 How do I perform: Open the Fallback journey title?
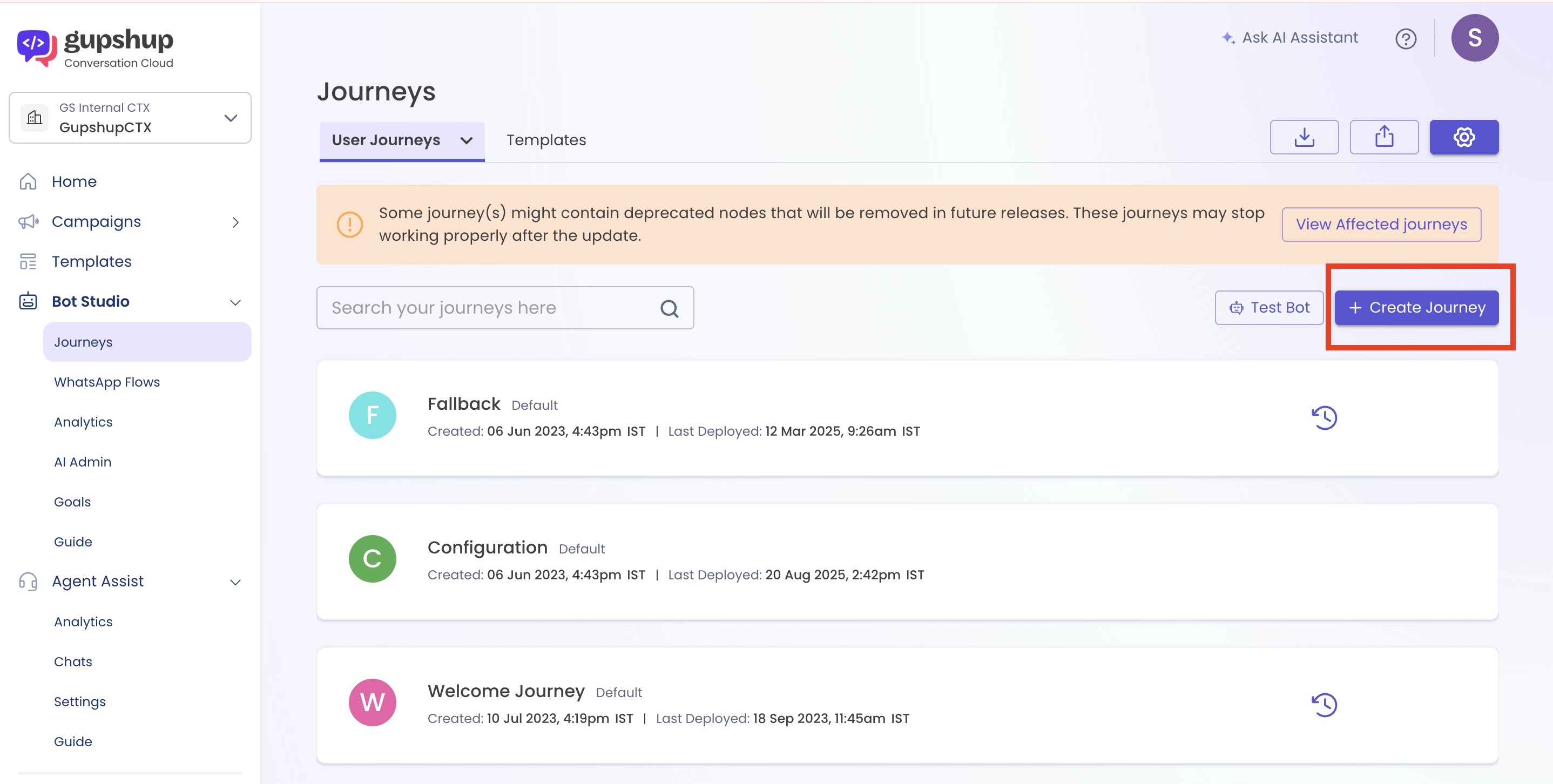pos(464,404)
